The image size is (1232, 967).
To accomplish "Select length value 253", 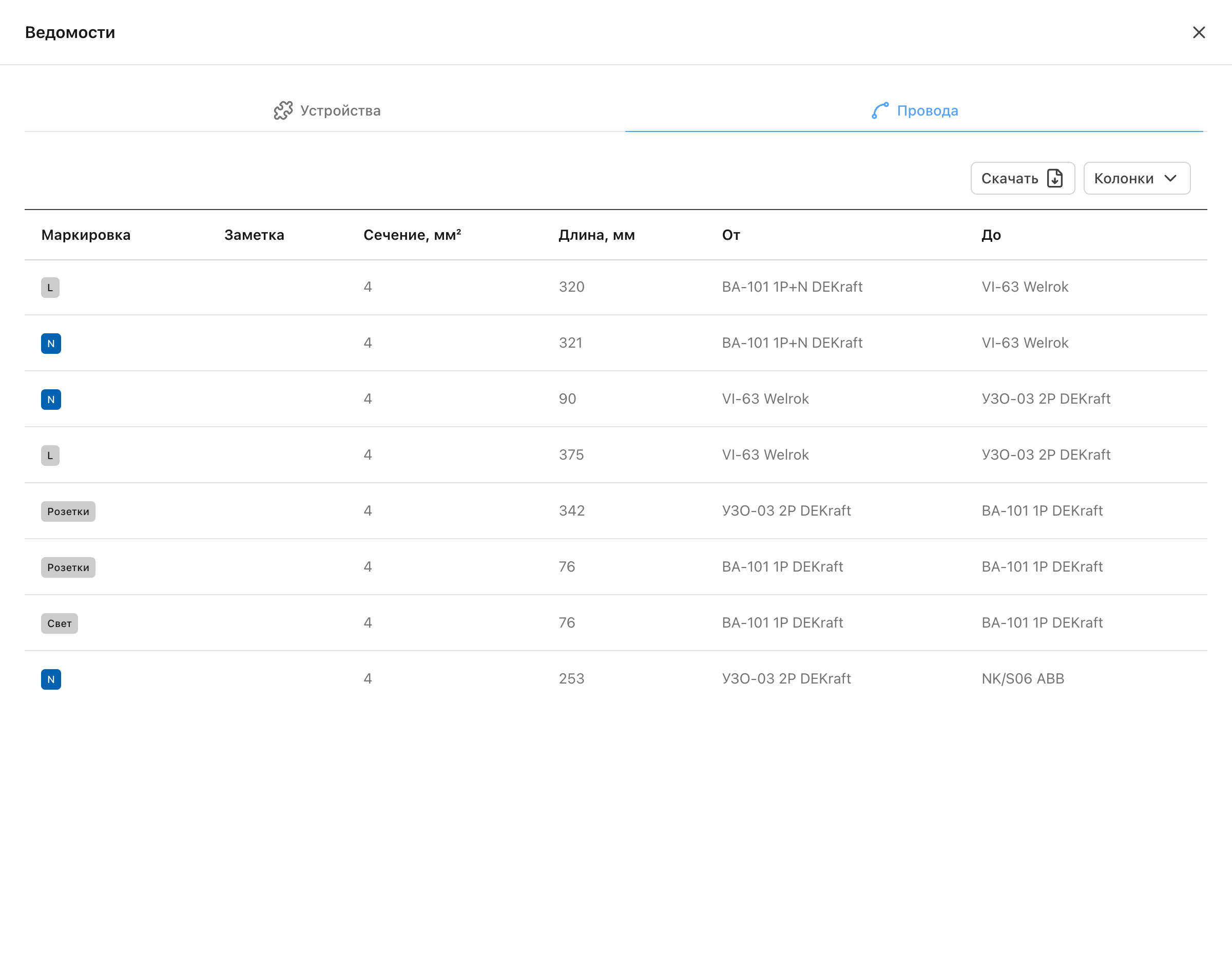I will click(x=571, y=679).
